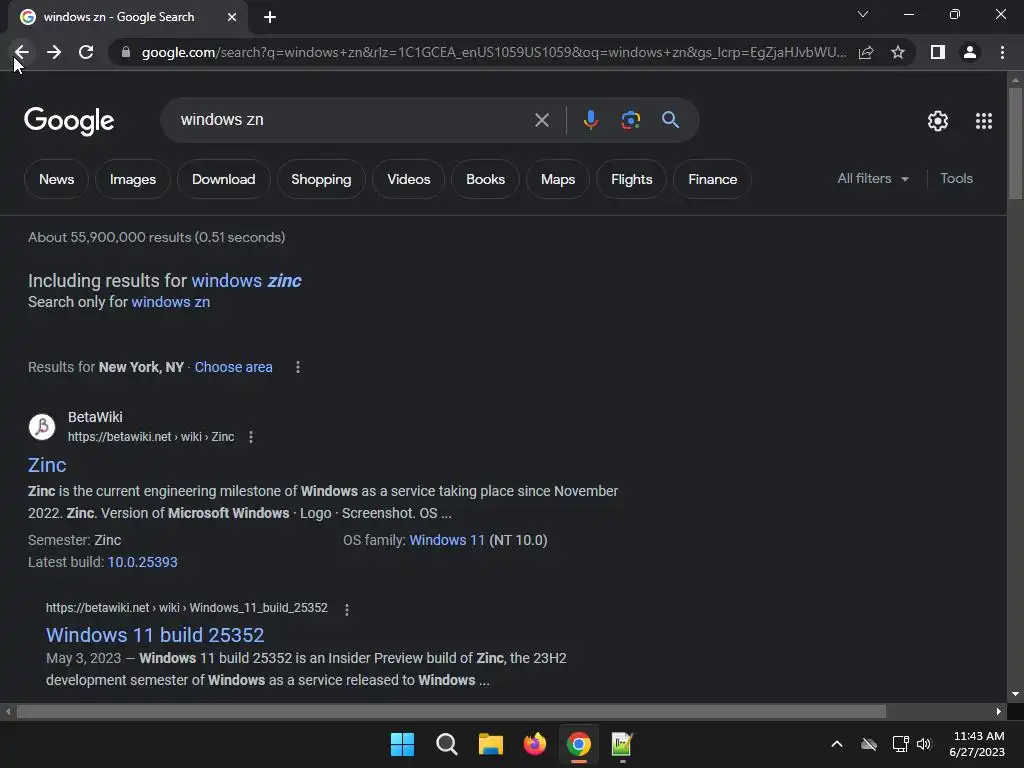Open the Chrome side panel

click(938, 52)
